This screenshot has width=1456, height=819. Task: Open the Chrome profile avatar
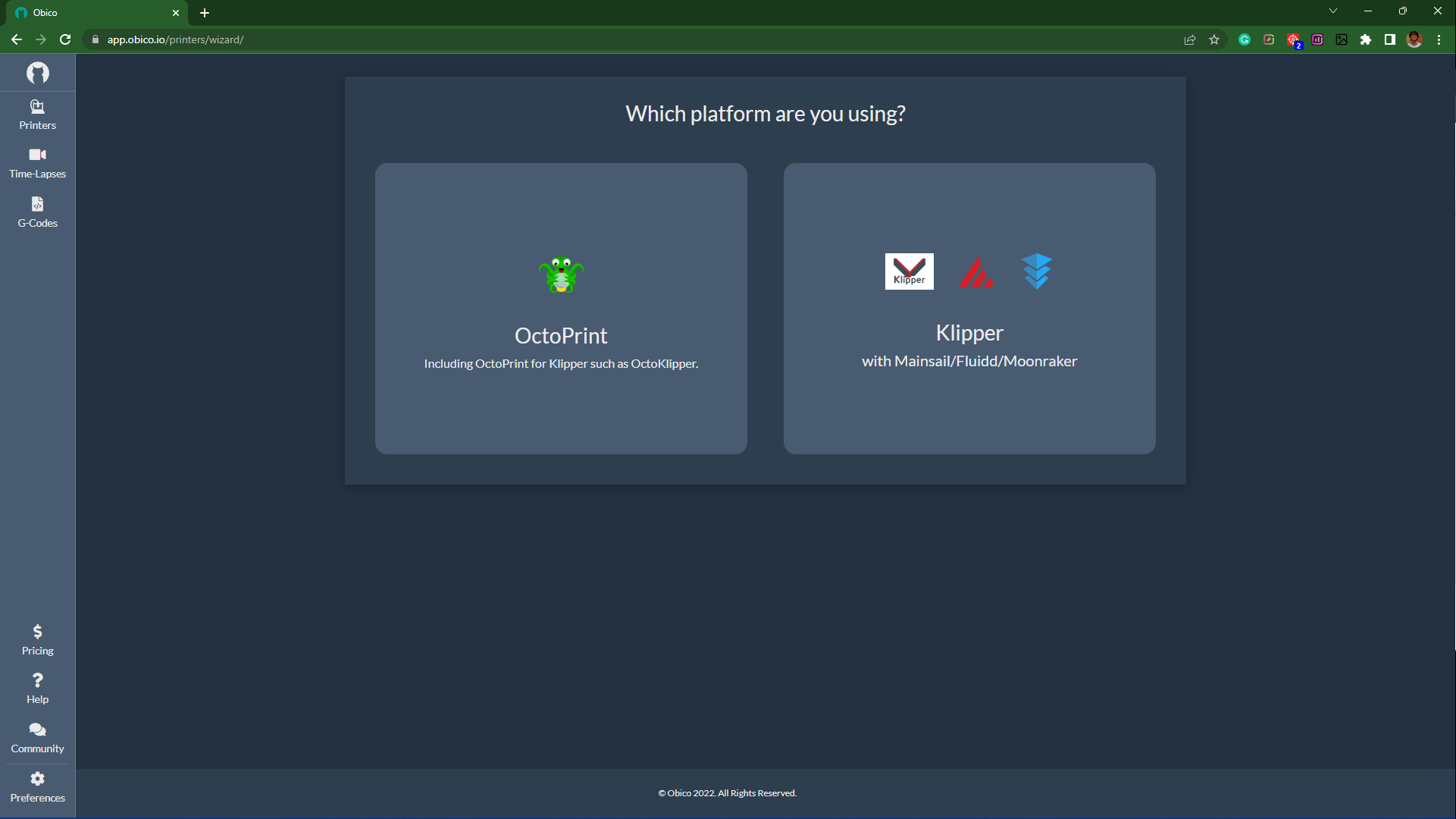coord(1414,39)
